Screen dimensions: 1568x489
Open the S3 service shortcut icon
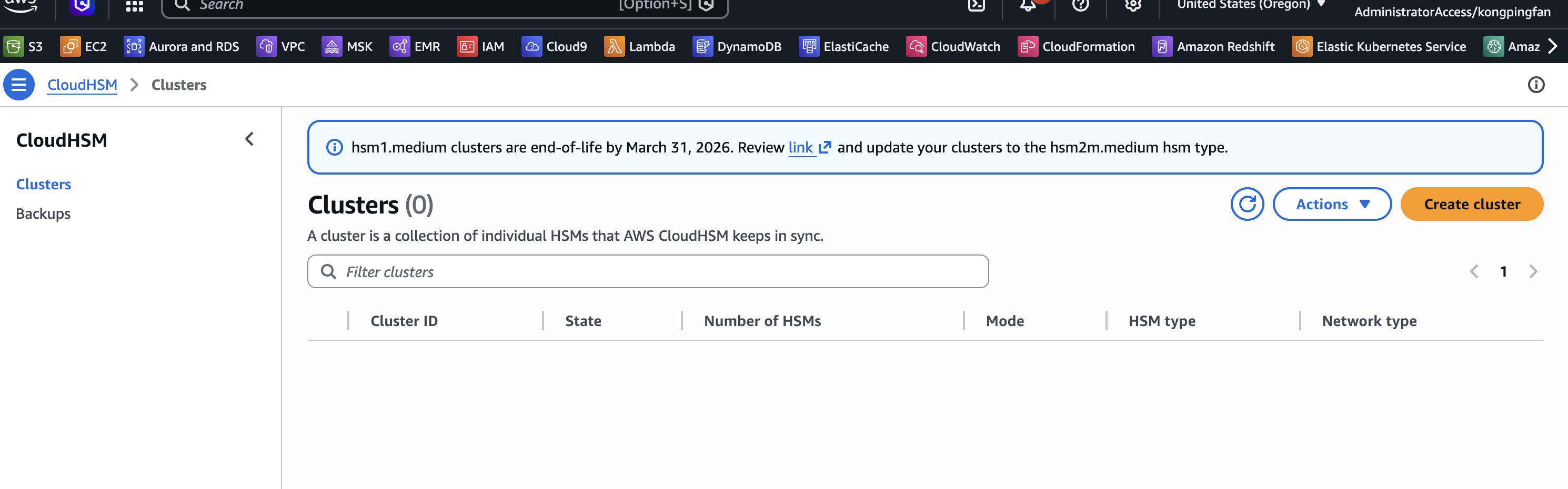pyautogui.click(x=13, y=46)
